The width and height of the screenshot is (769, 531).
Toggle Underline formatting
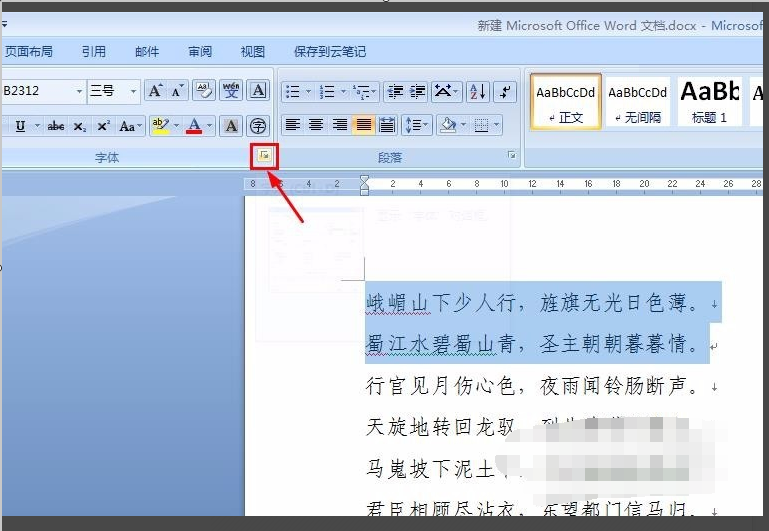pyautogui.click(x=20, y=126)
